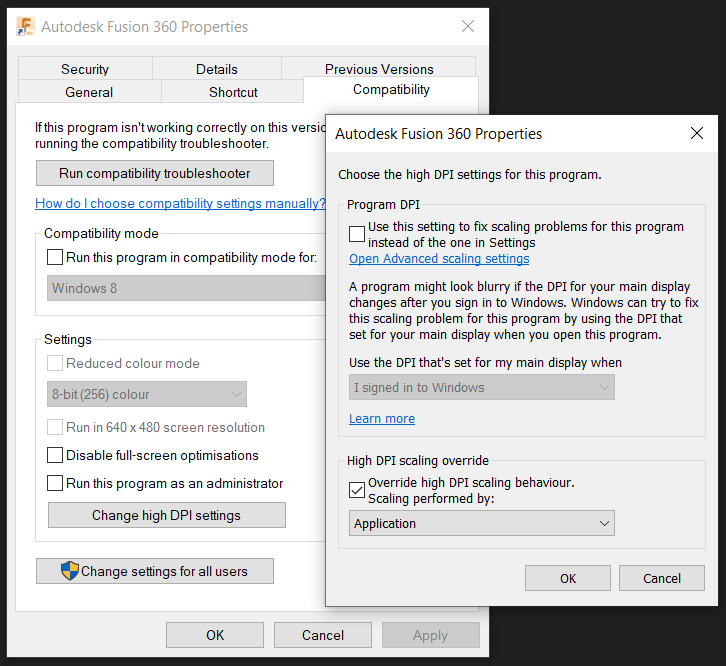Click OK in the main Properties window
Screen dimensions: 726x666
[x=215, y=635]
